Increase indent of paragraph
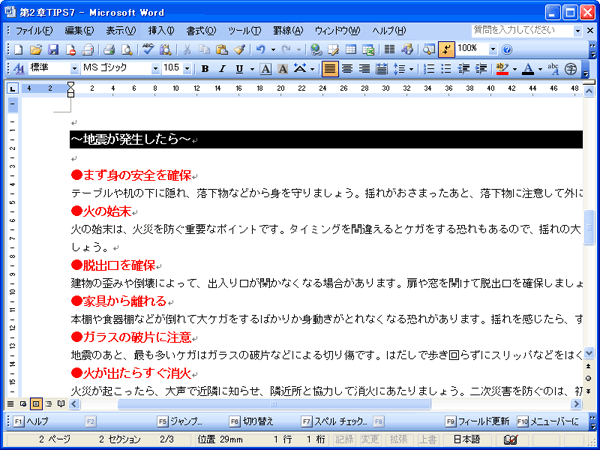The image size is (600, 450). tap(481, 69)
